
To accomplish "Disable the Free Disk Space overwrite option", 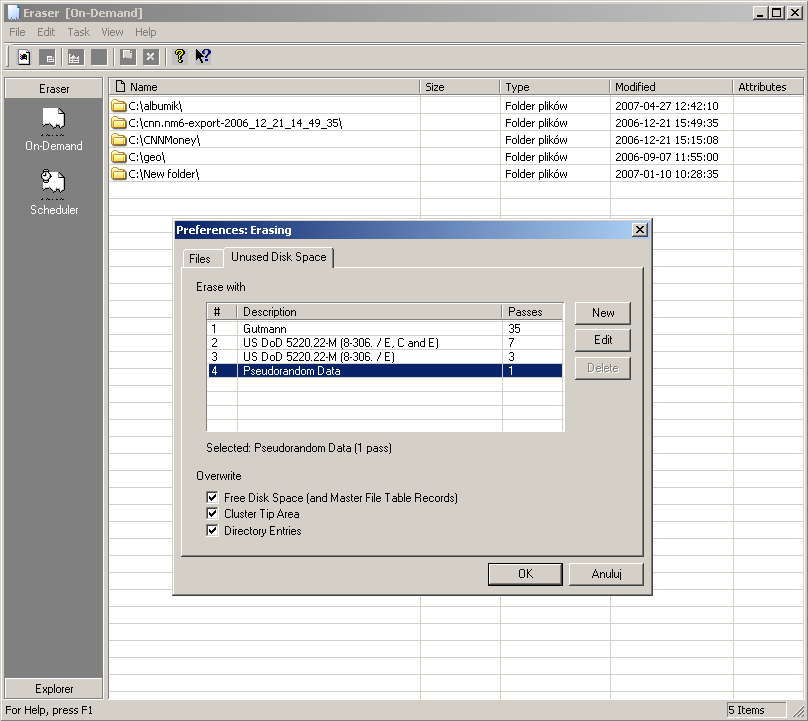I will (x=212, y=497).
